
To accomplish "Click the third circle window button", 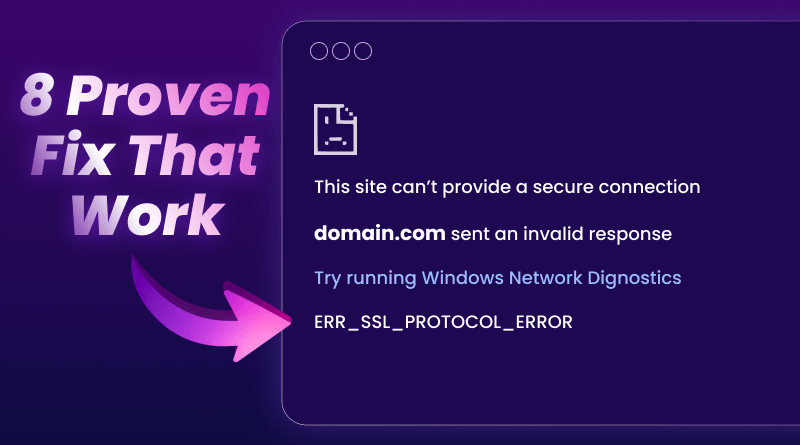I will point(363,51).
